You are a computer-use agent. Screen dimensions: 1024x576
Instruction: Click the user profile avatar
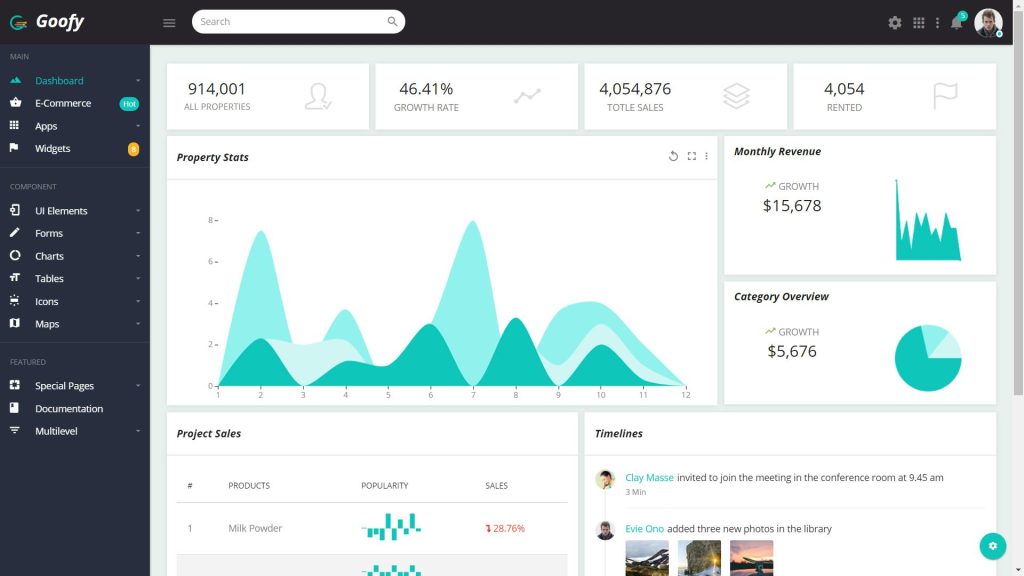(988, 21)
